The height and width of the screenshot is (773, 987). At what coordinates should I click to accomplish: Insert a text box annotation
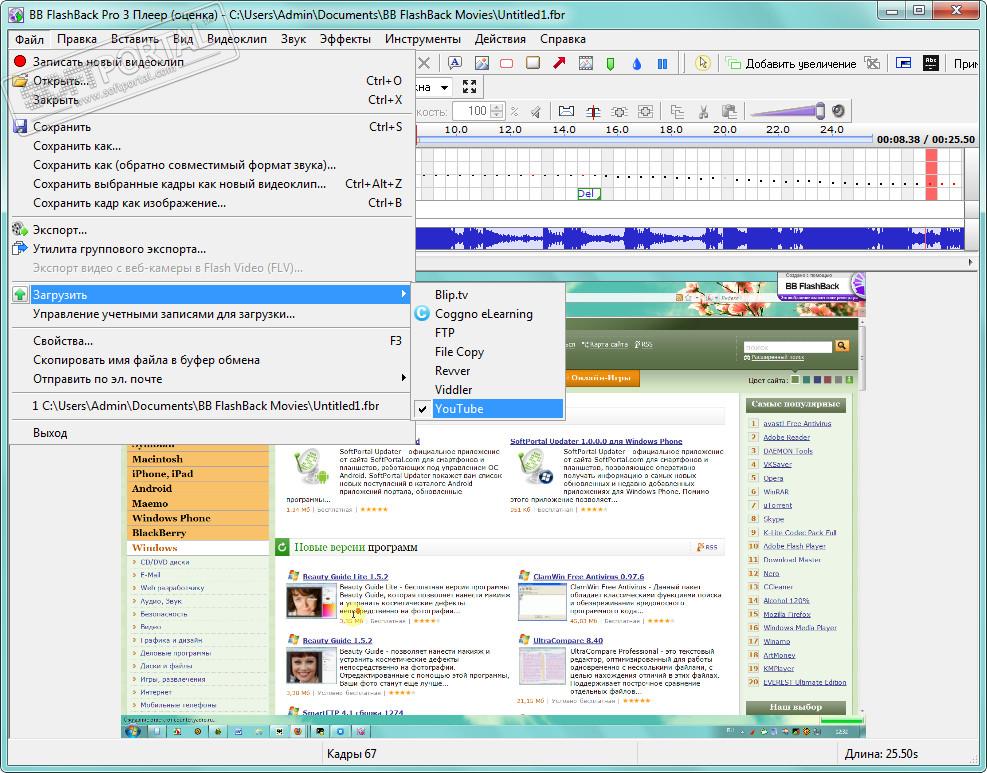(x=454, y=63)
